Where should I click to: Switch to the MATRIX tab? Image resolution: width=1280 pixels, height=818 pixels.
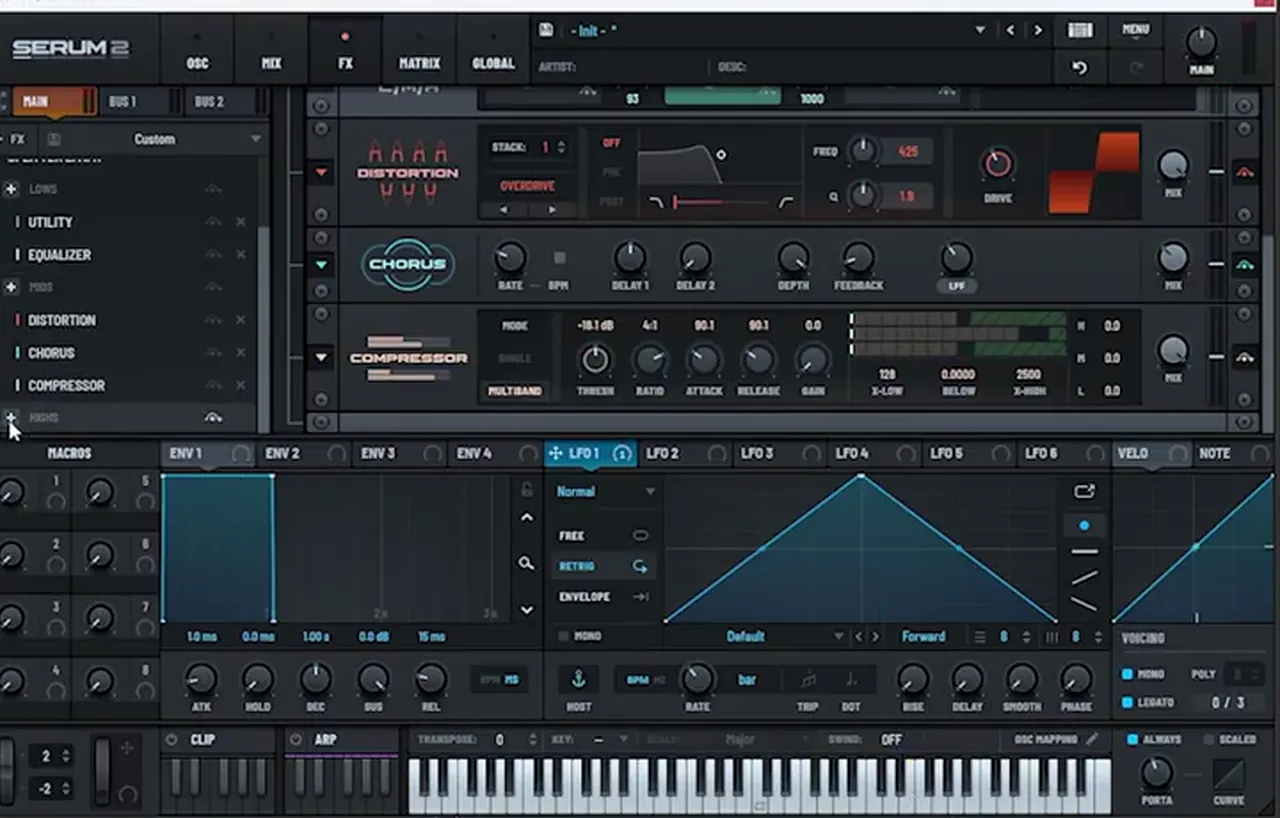[419, 49]
